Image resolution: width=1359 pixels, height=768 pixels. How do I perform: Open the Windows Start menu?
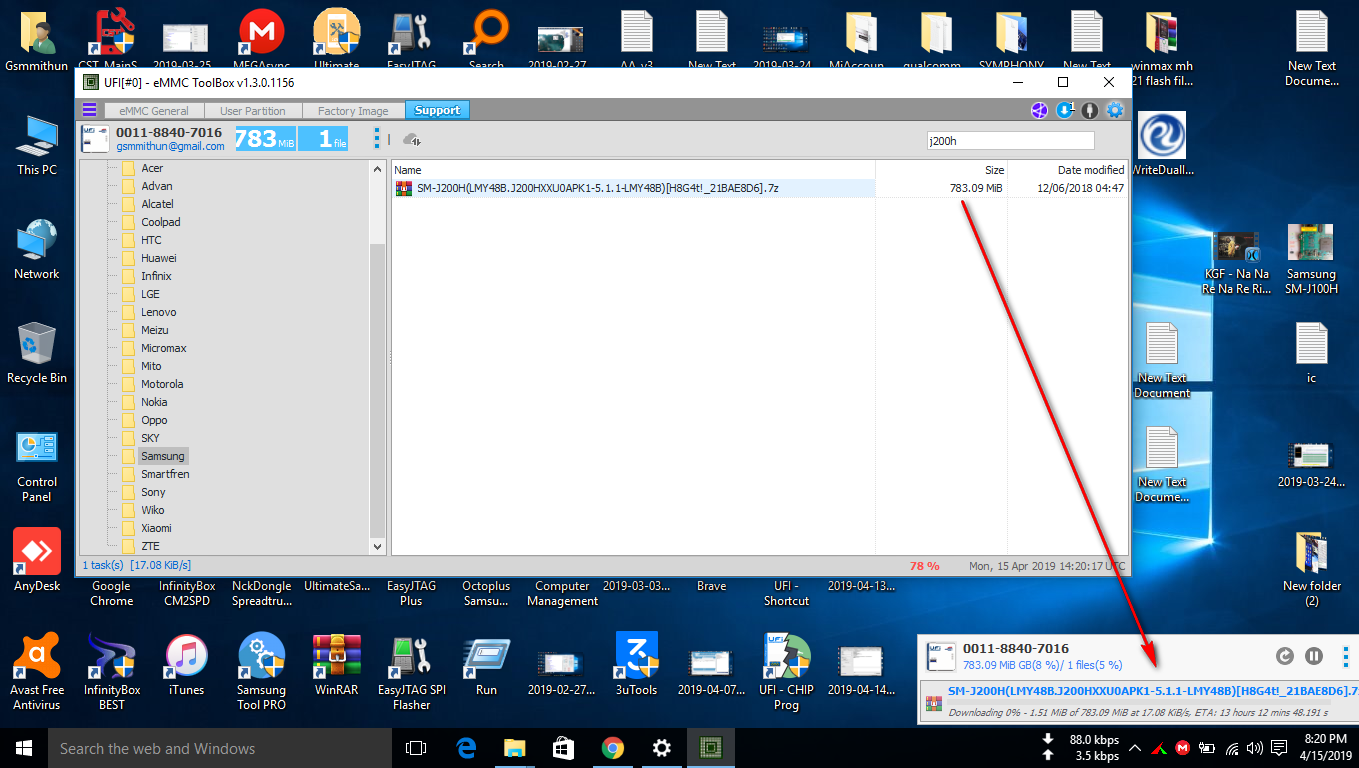[23, 748]
